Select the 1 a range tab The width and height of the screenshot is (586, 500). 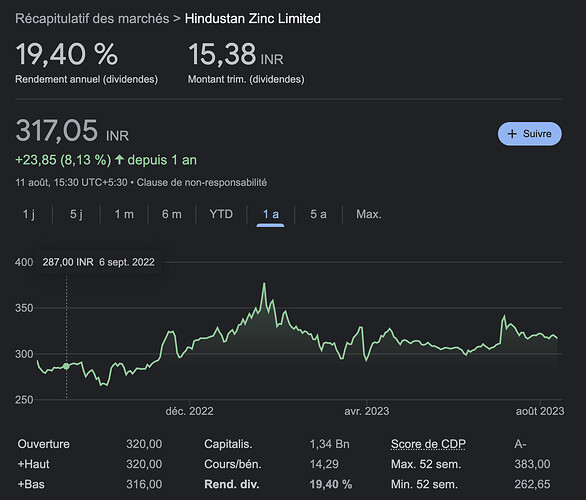pyautogui.click(x=271, y=215)
